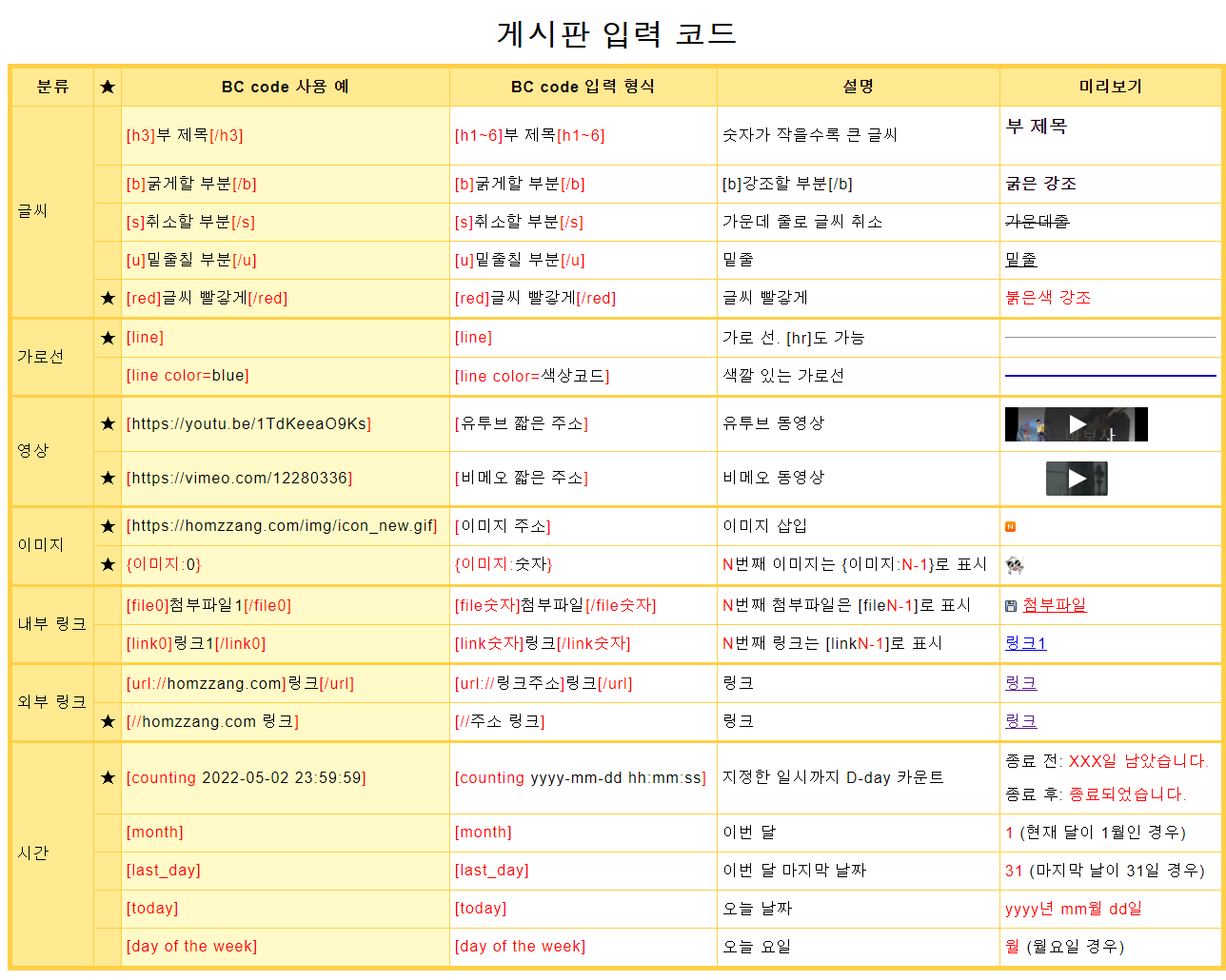1226x980 pixels.
Task: Play the YouTube video preview
Action: [1077, 424]
